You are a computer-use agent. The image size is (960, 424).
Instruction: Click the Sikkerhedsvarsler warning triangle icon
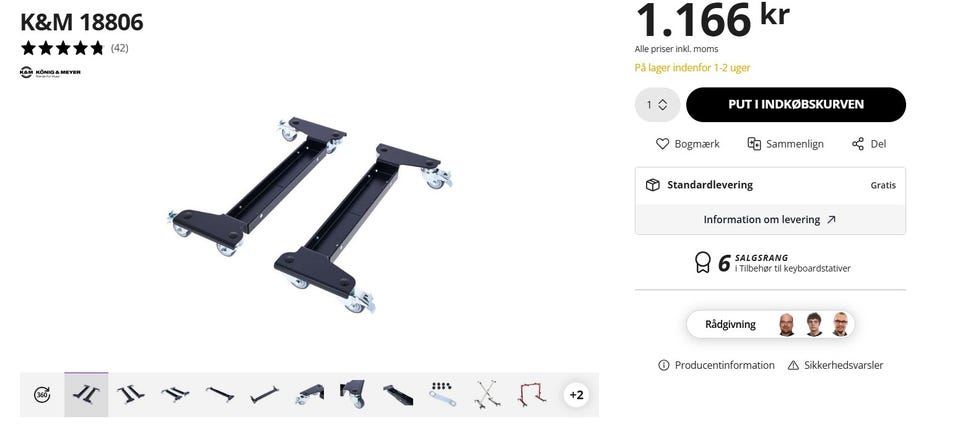pyautogui.click(x=793, y=365)
